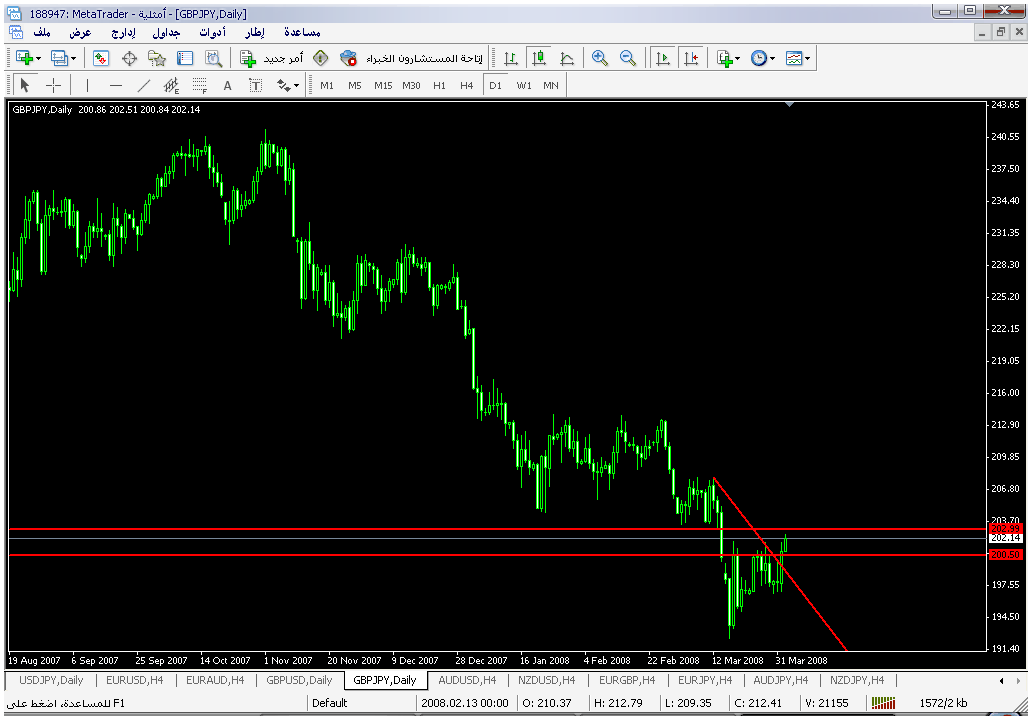Switch to USDJPY,Daily chart tab
Screen dimensions: 1032x716
coord(51,680)
